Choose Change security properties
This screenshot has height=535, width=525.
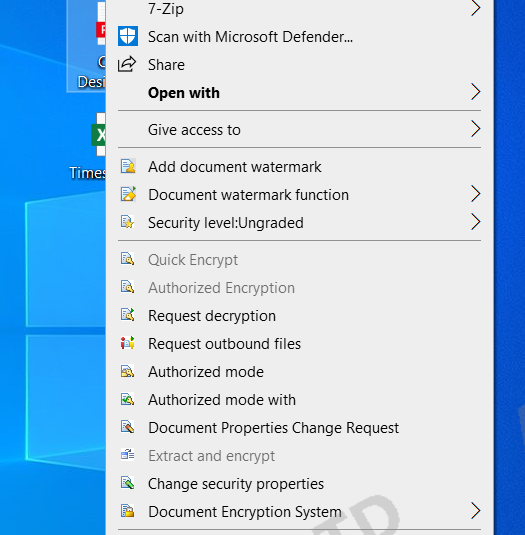(300, 483)
